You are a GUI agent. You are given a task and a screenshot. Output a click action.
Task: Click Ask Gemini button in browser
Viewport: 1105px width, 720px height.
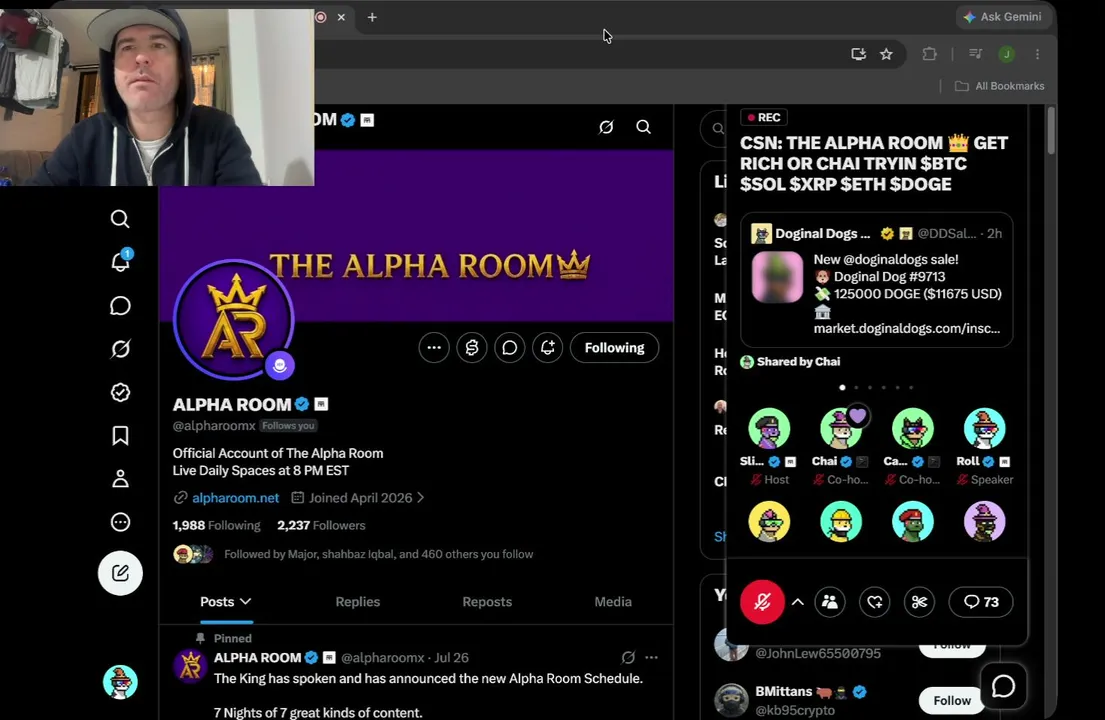tap(1002, 17)
